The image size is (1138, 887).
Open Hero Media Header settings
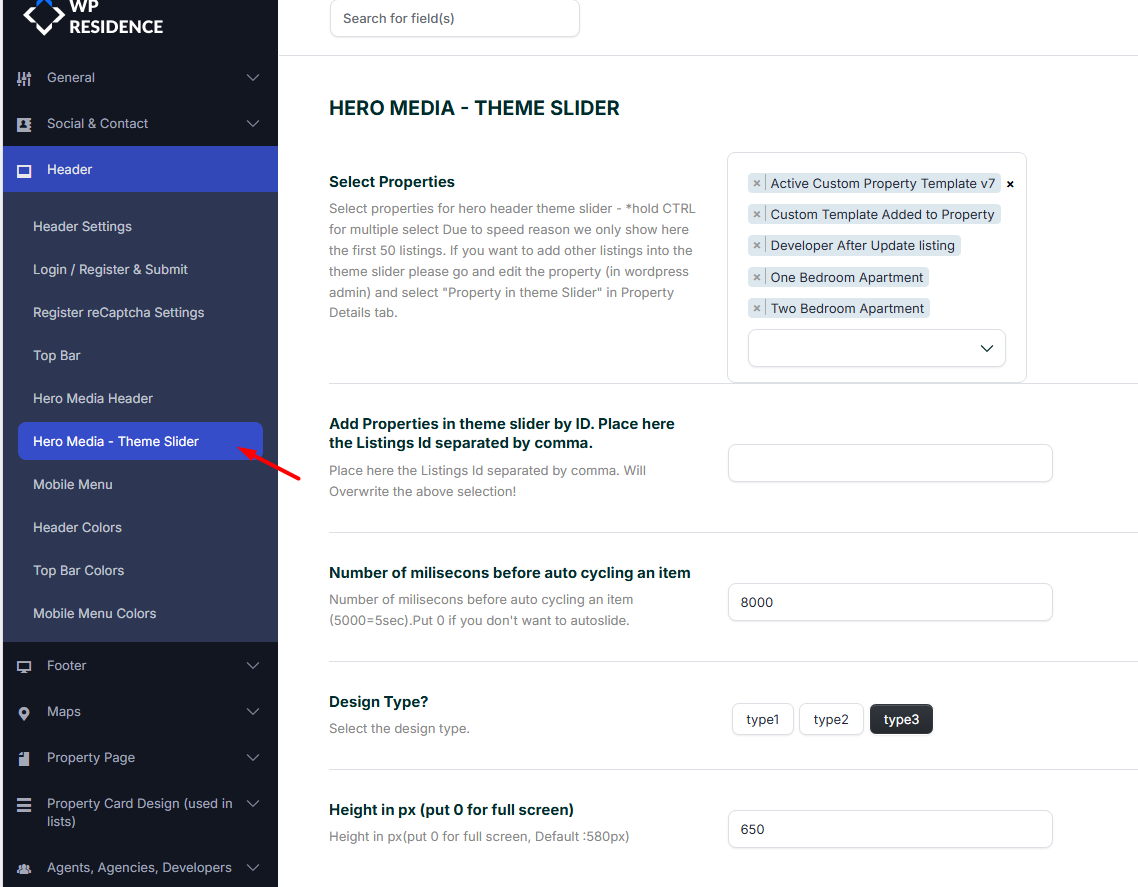(93, 398)
